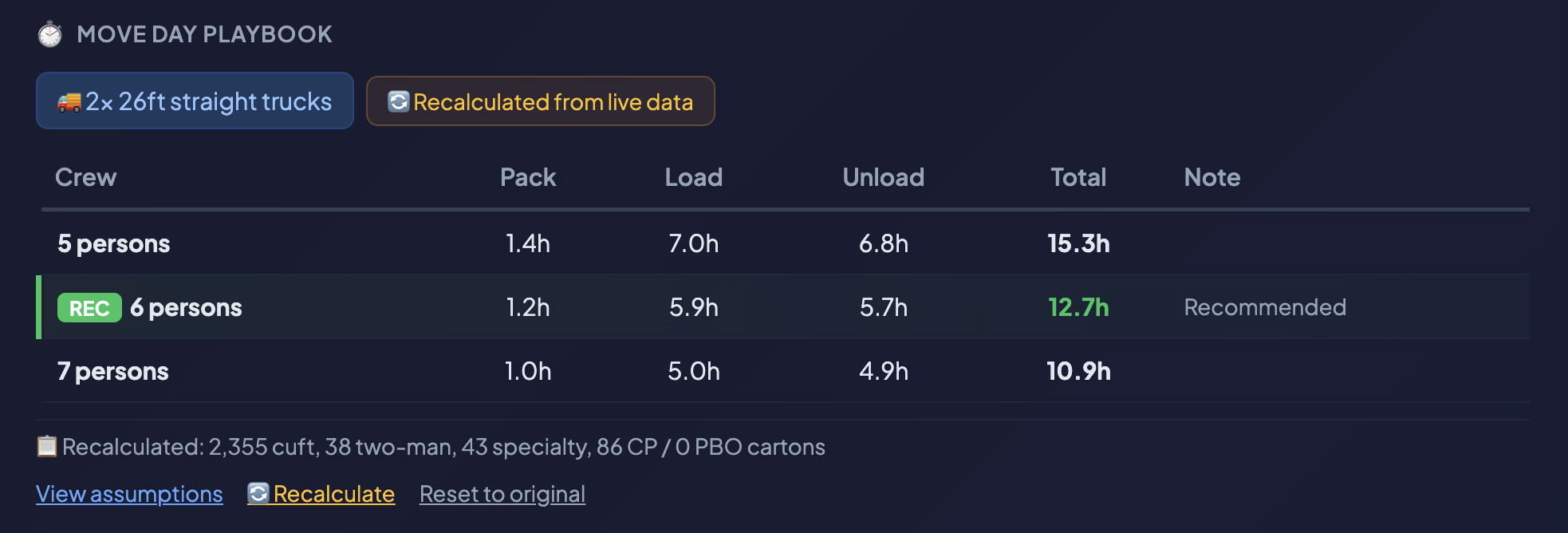Click the Unload column header
The height and width of the screenshot is (533, 1568).
(884, 177)
